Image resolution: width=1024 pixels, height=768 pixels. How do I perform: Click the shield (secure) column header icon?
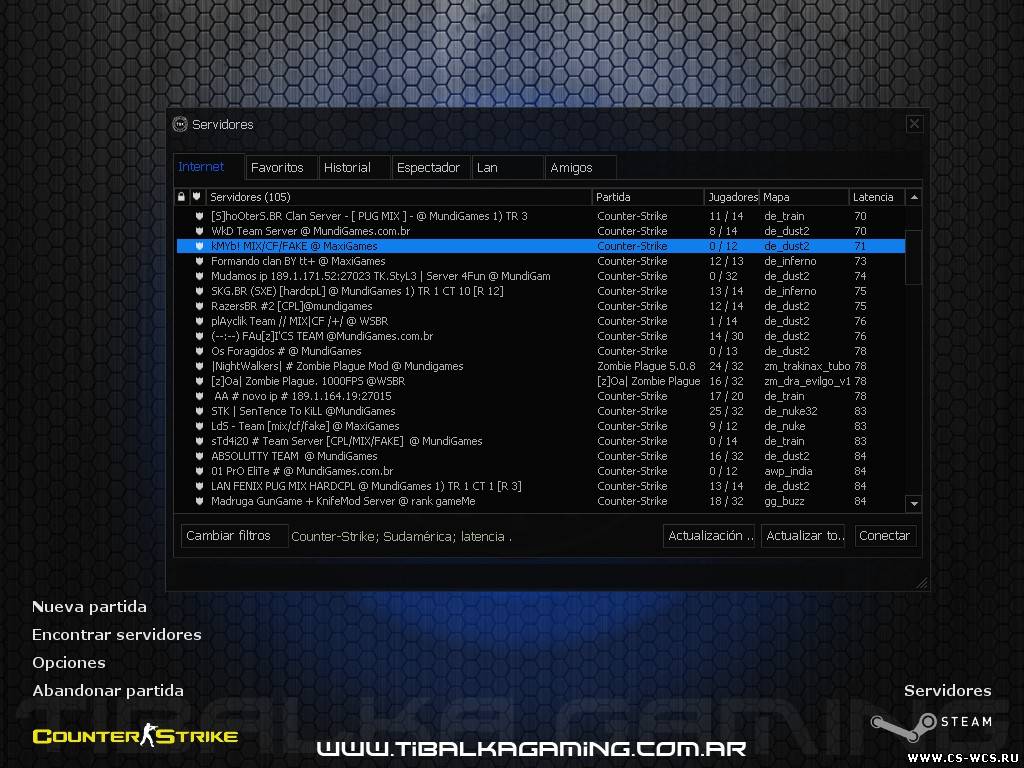pyautogui.click(x=197, y=197)
